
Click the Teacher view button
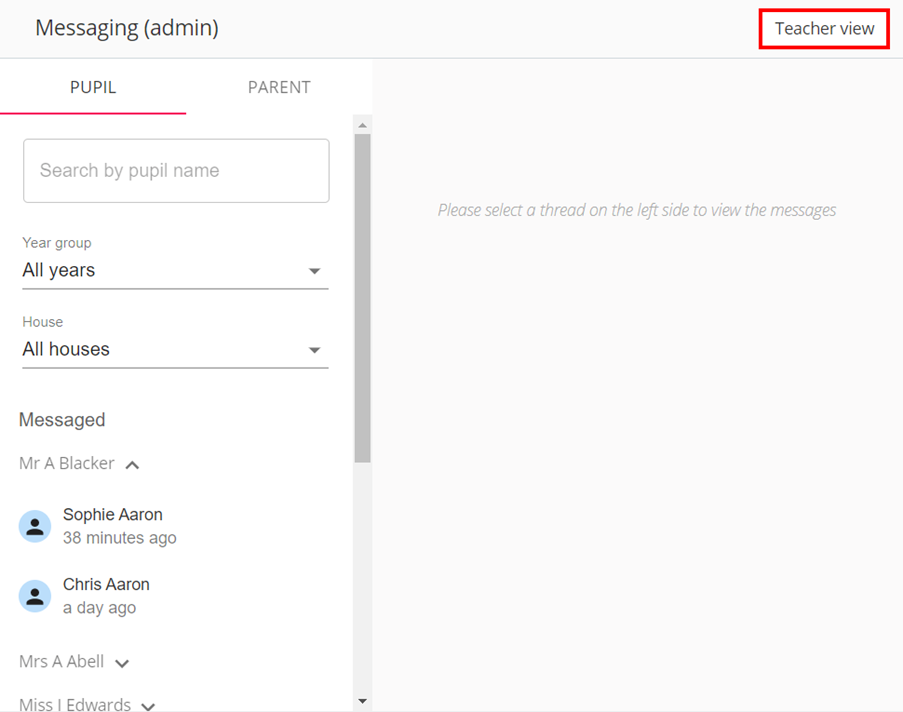point(823,28)
